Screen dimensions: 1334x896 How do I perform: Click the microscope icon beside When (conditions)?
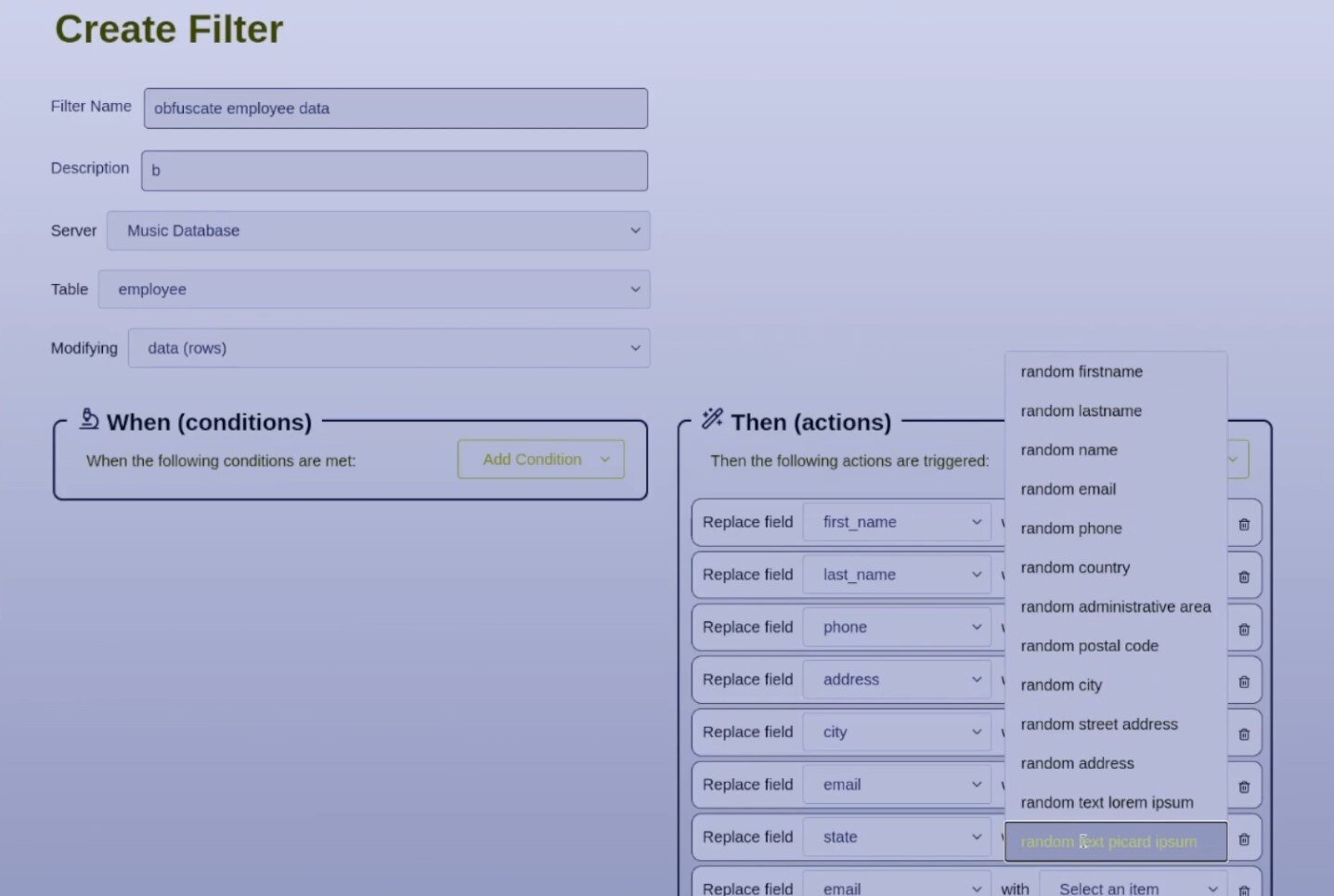(89, 420)
